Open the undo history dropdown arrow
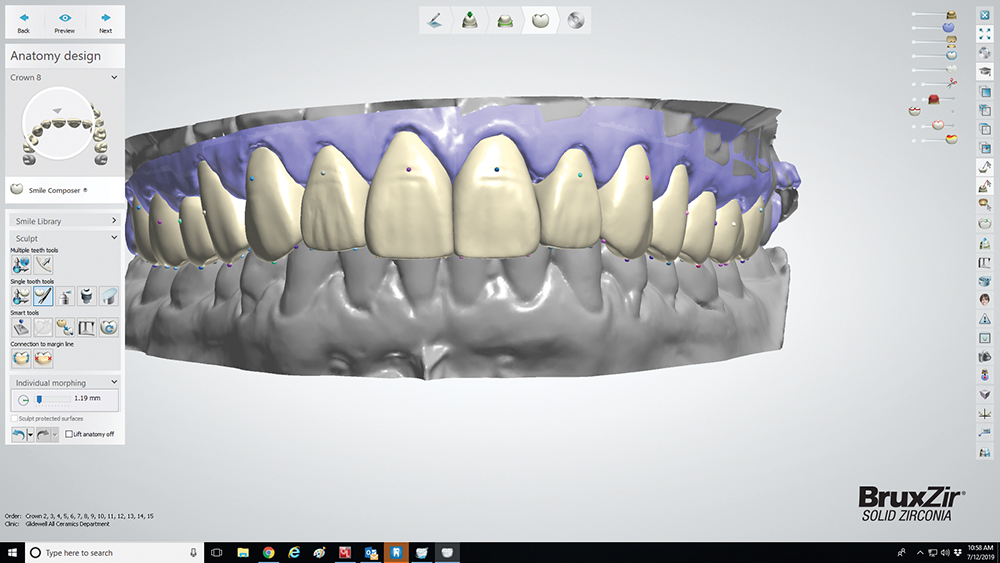Screen dimensions: 1000x563 pos(31,435)
